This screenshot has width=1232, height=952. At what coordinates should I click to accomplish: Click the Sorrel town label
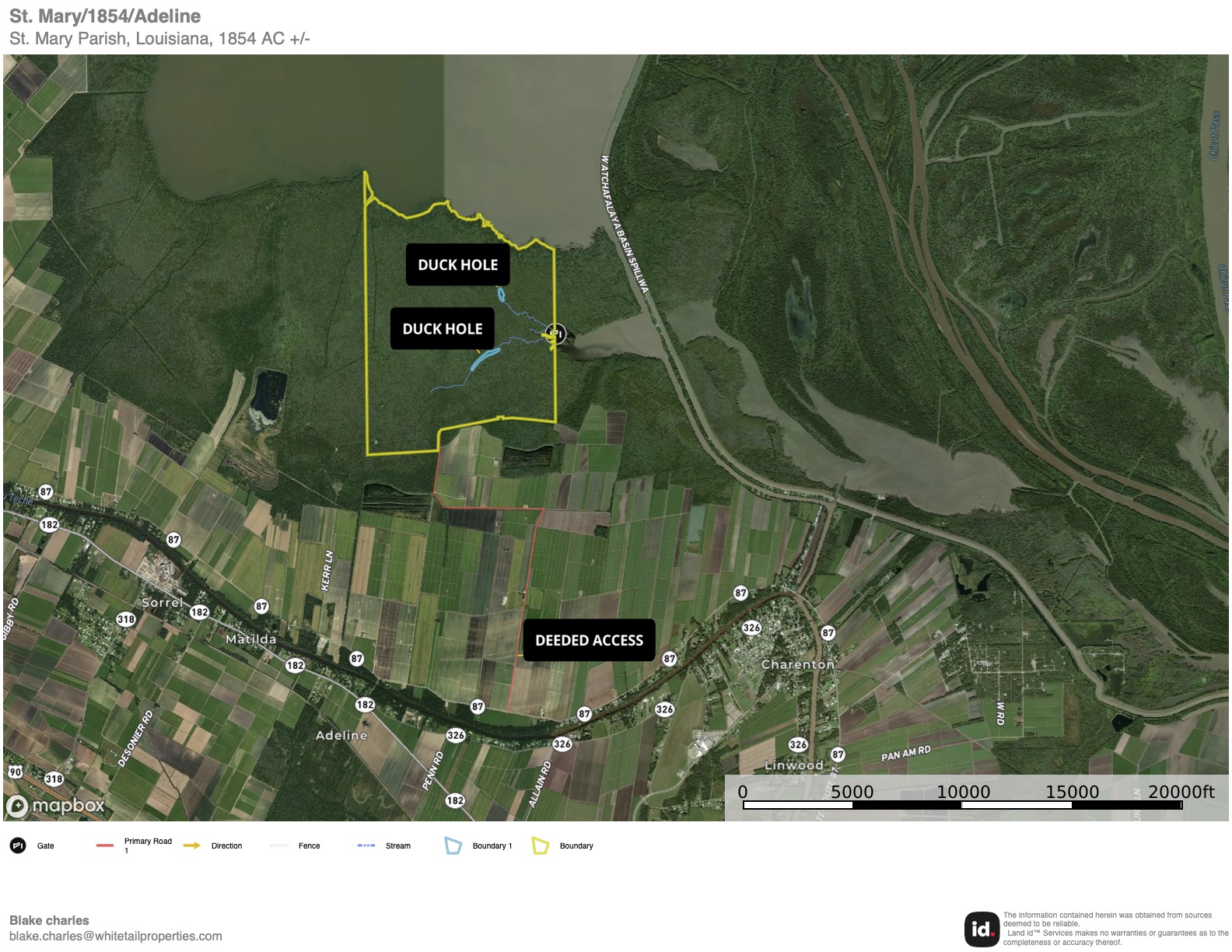[162, 602]
